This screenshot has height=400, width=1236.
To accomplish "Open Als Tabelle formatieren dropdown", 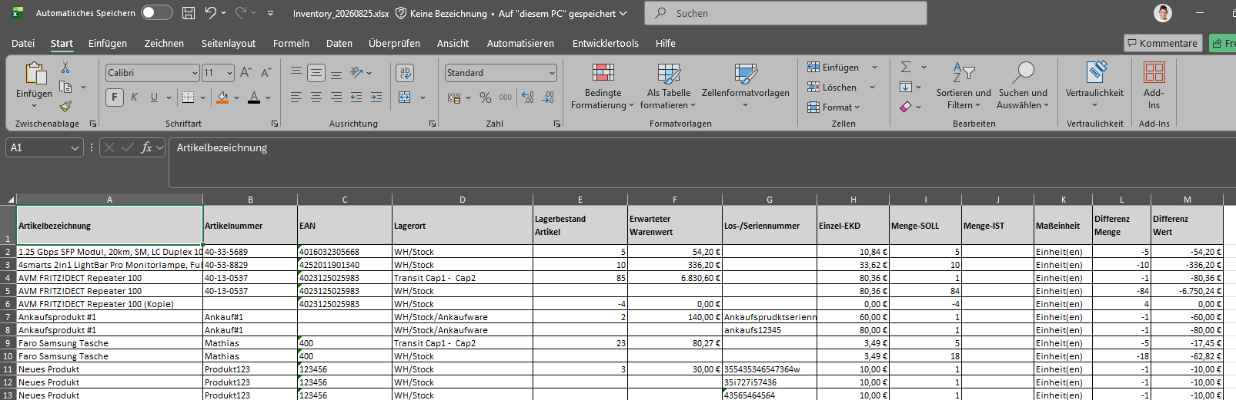I will coord(669,86).
